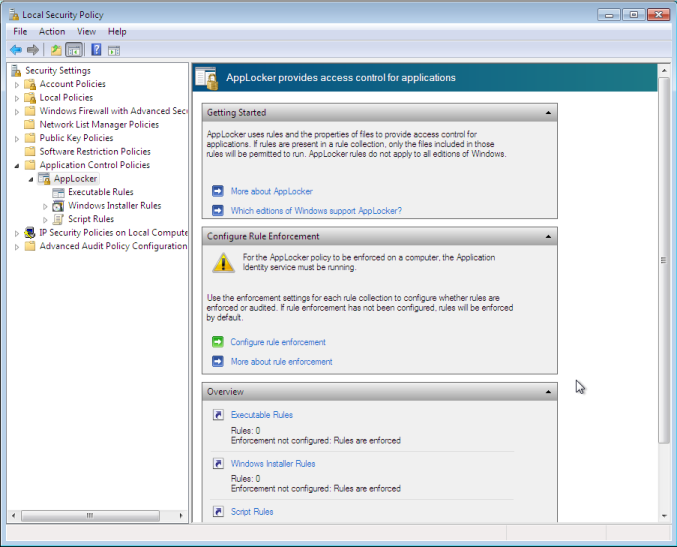Click the AppLocker node icon in tree

(44, 178)
